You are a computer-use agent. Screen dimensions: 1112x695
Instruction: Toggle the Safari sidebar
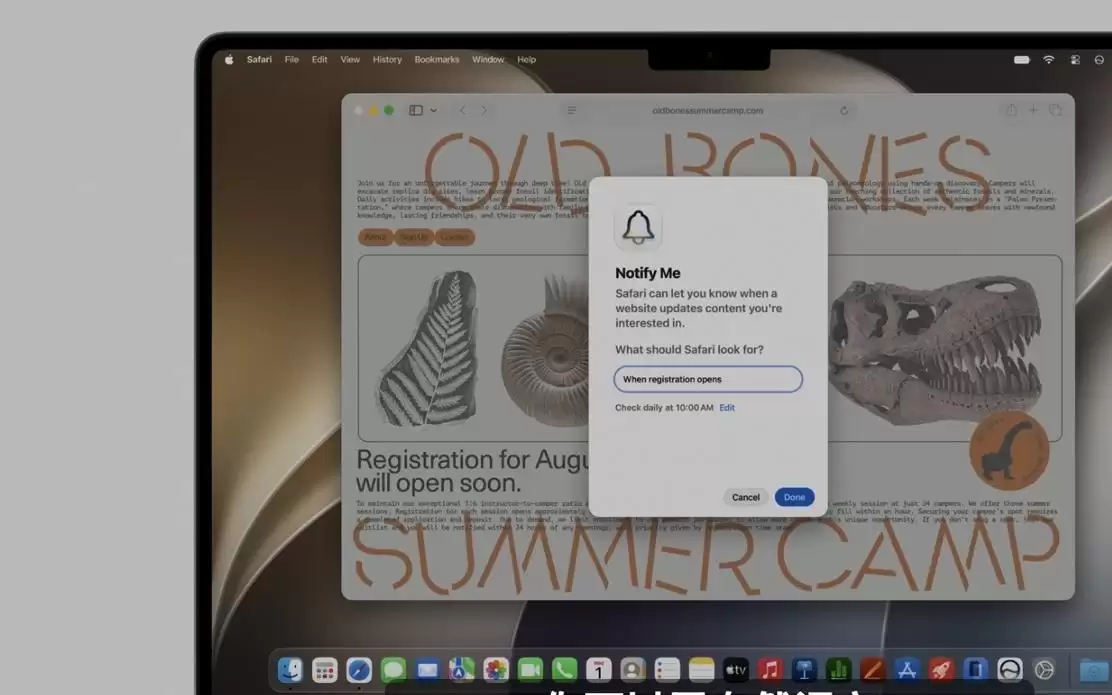pyautogui.click(x=416, y=110)
